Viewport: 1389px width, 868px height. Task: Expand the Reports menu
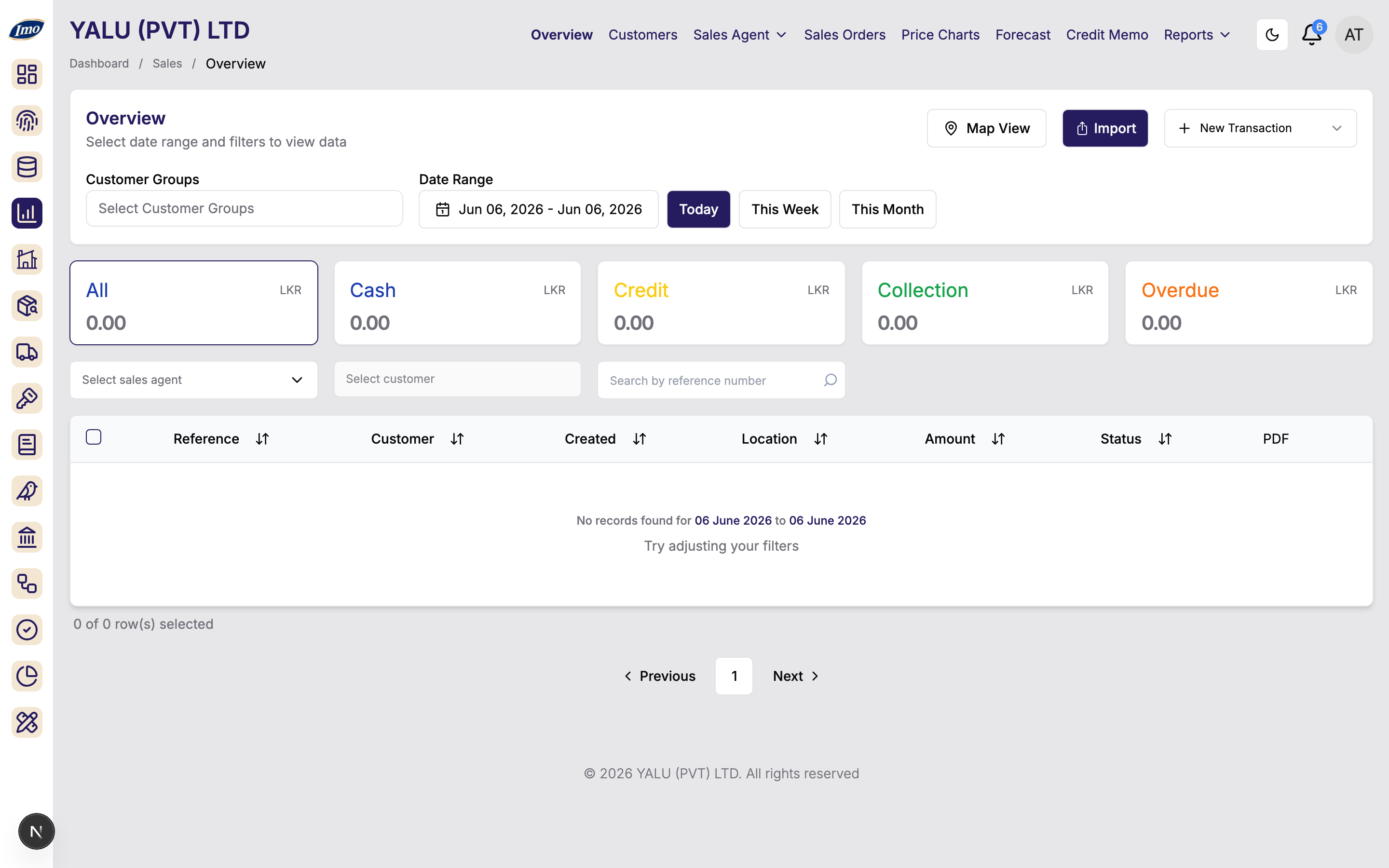(x=1197, y=35)
